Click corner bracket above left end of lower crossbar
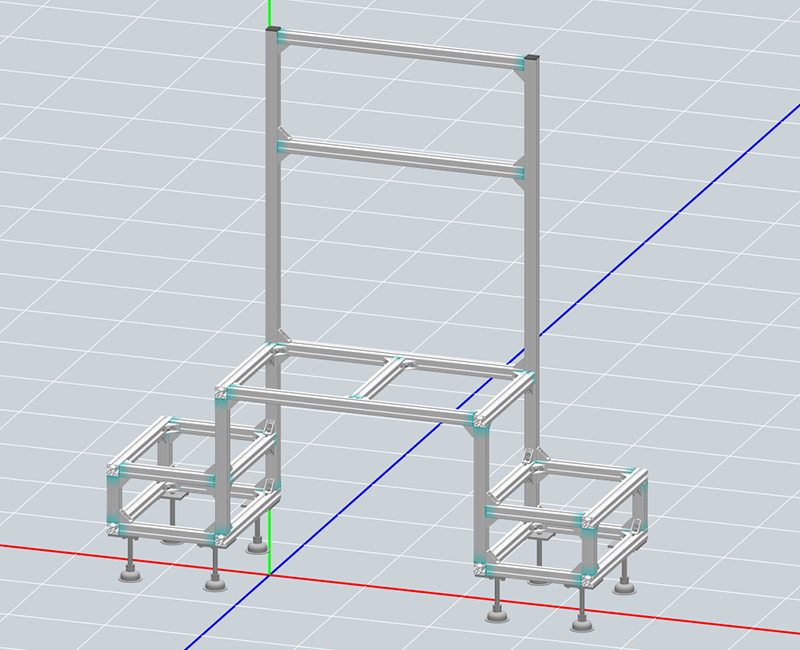The image size is (800, 650). (285, 132)
